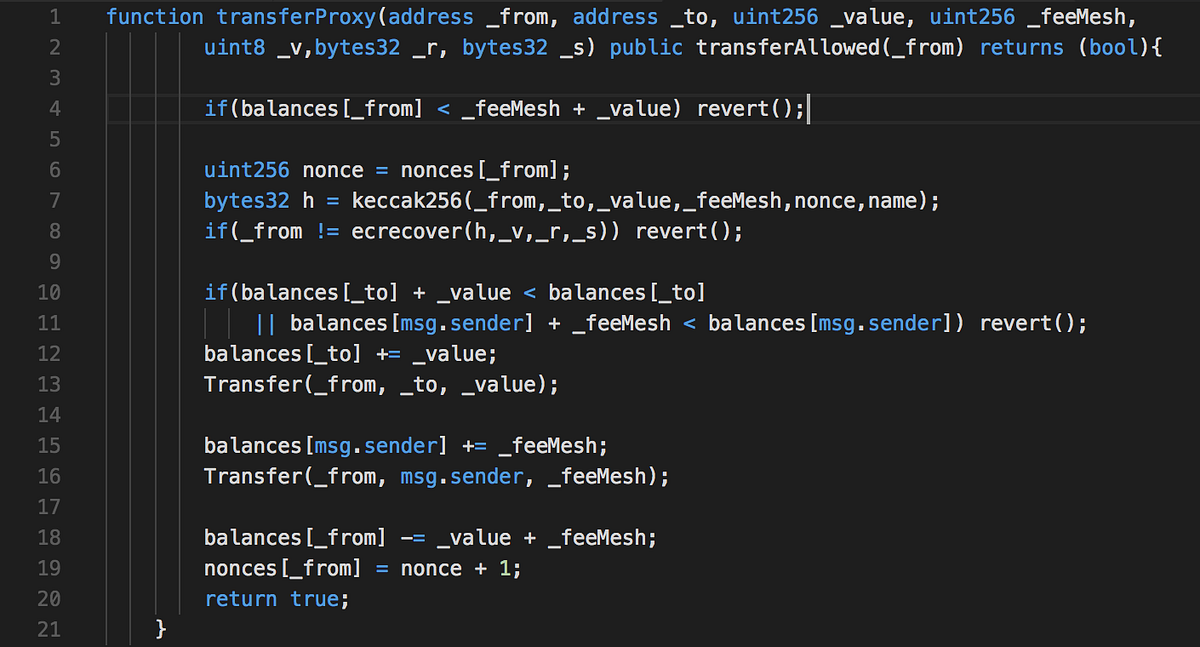Click 'nonces[_from];' on line 6

tap(486, 170)
